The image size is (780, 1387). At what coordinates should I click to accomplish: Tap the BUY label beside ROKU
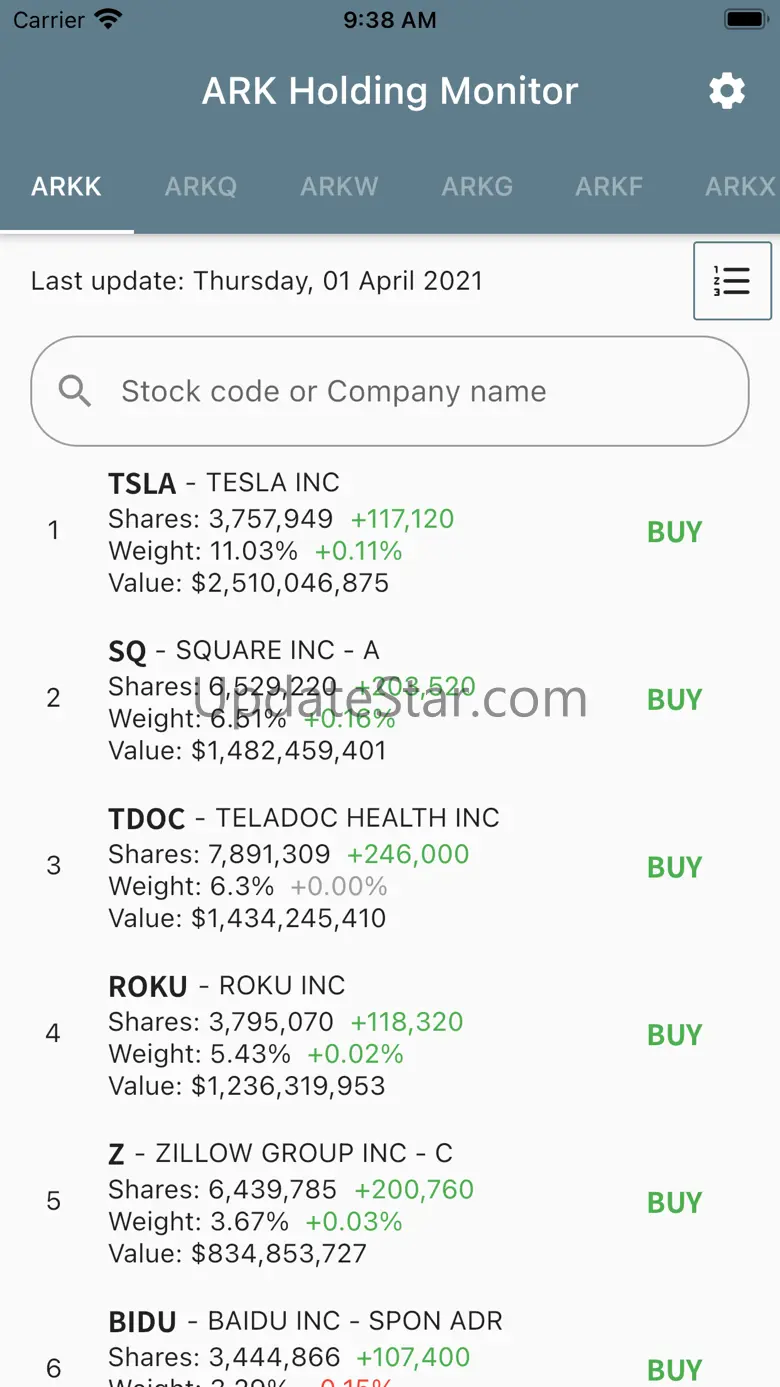click(x=674, y=1035)
